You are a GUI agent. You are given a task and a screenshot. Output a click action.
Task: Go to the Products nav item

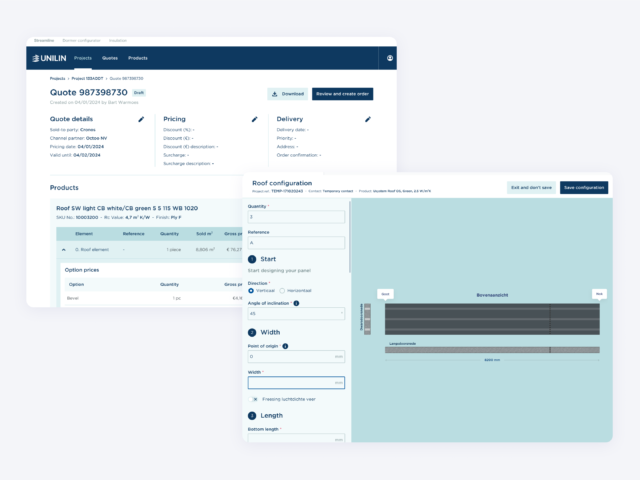pyautogui.click(x=138, y=58)
